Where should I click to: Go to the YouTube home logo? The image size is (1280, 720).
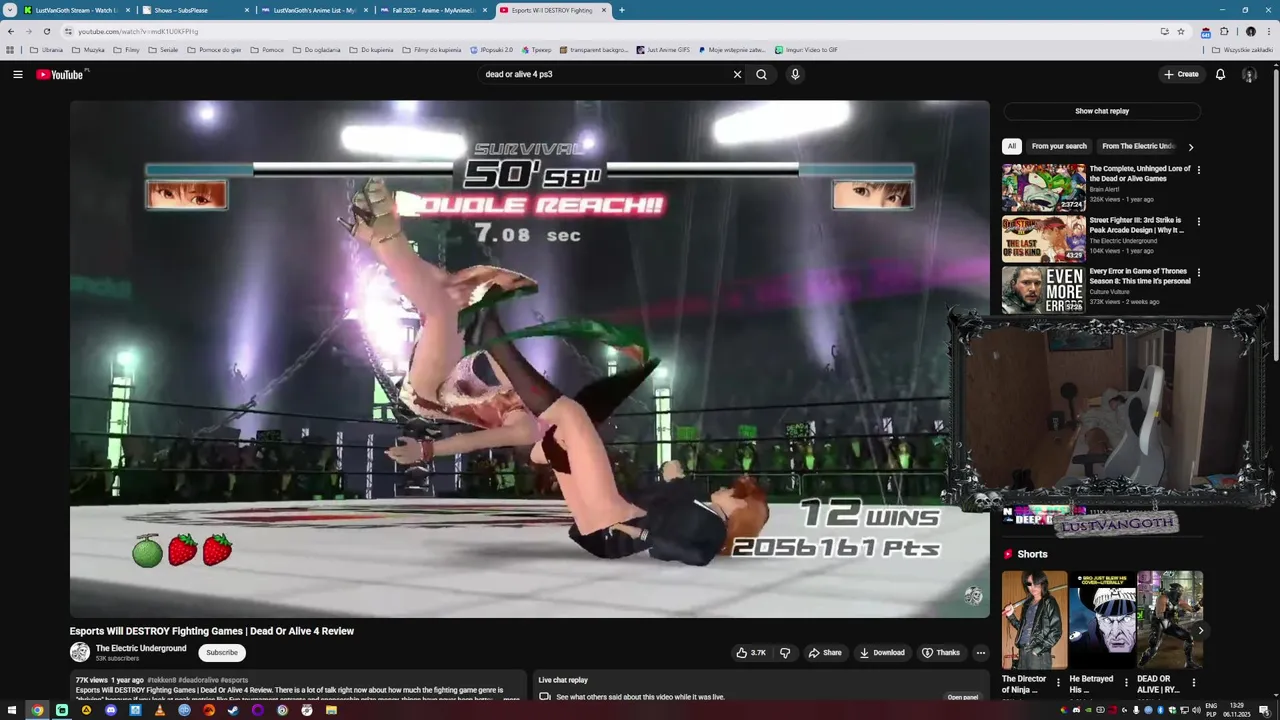(62, 74)
